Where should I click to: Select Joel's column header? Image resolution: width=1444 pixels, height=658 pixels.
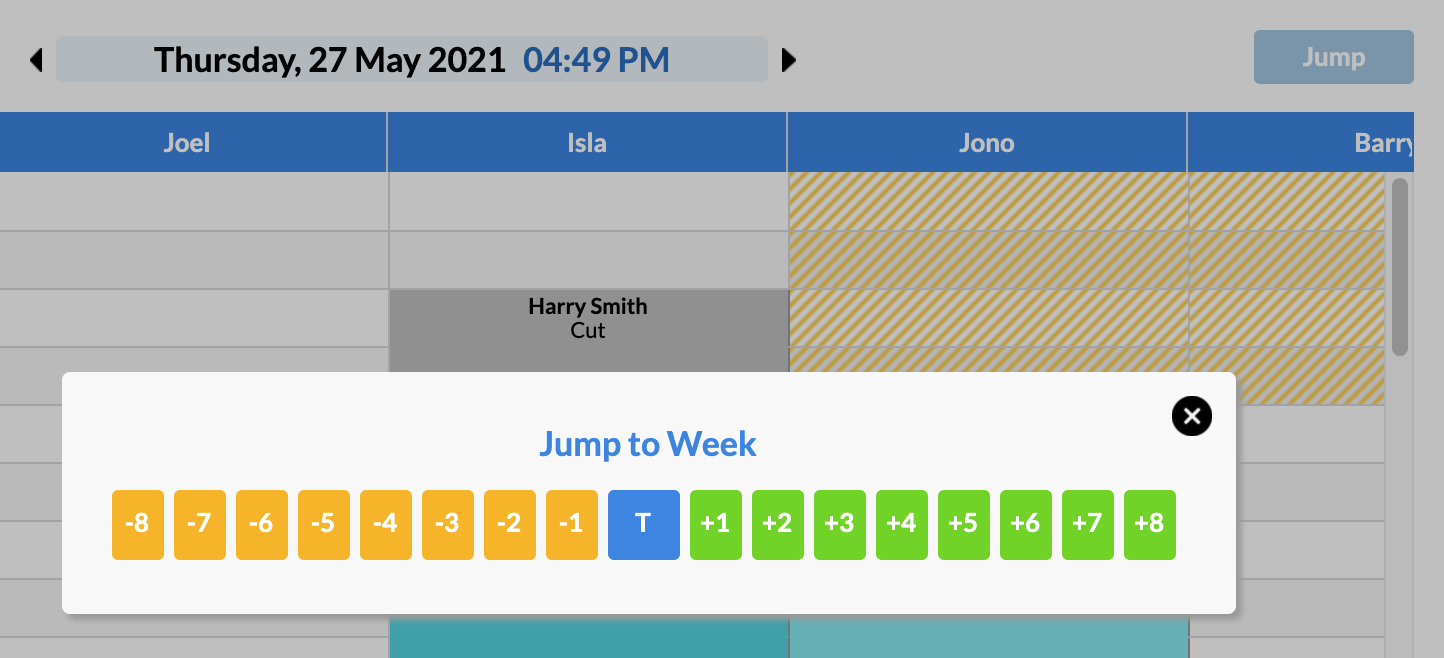coord(186,142)
